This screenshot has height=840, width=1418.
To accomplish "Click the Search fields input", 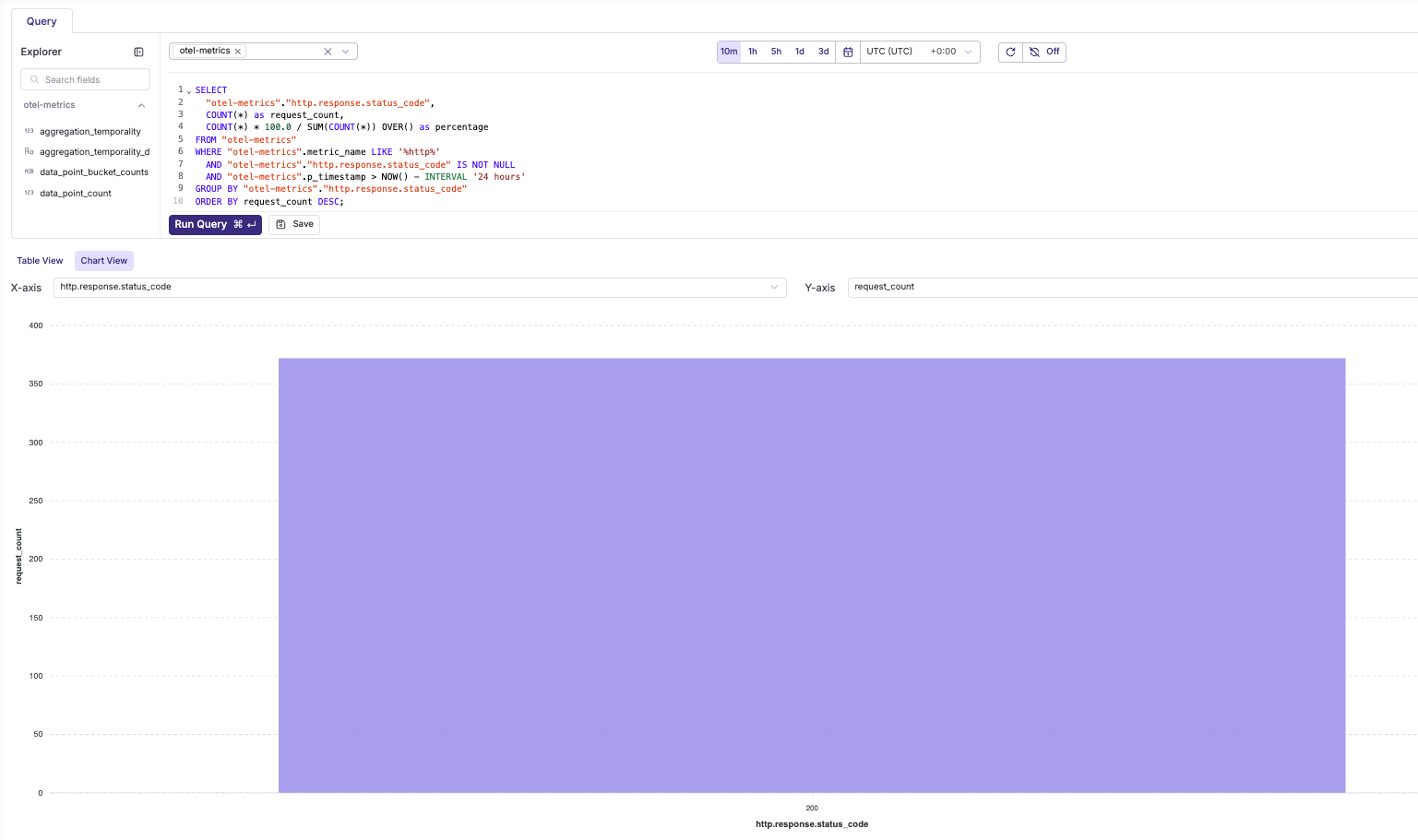I will pos(85,79).
